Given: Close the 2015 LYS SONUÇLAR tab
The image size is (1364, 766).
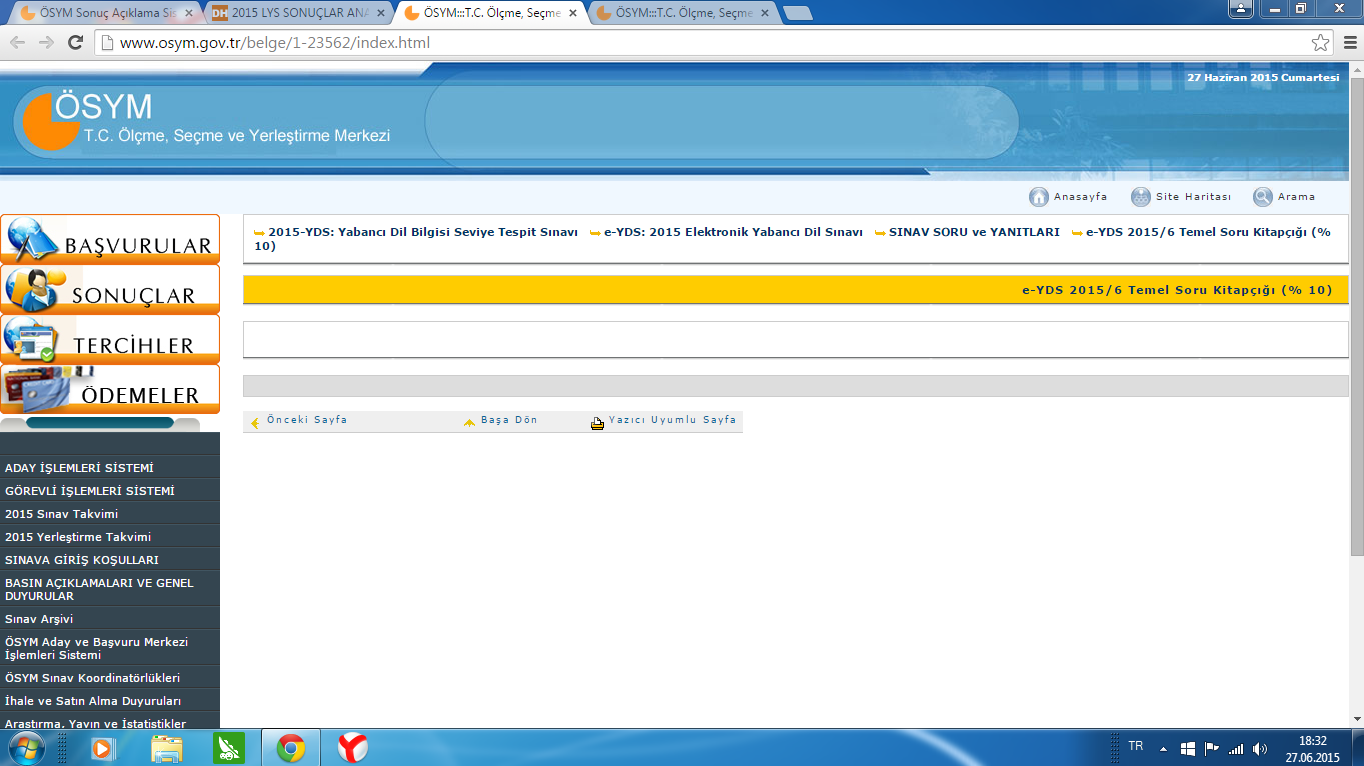Looking at the screenshot, I should 381,13.
